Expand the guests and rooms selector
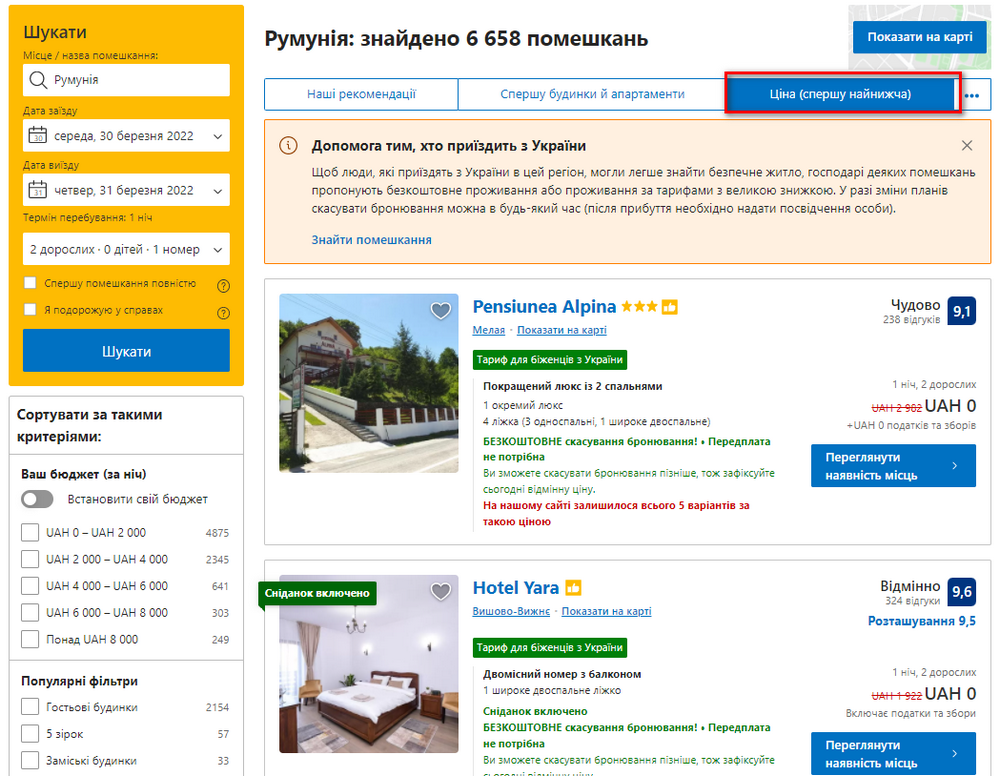Screen dimensions: 1000x776 click(126, 249)
